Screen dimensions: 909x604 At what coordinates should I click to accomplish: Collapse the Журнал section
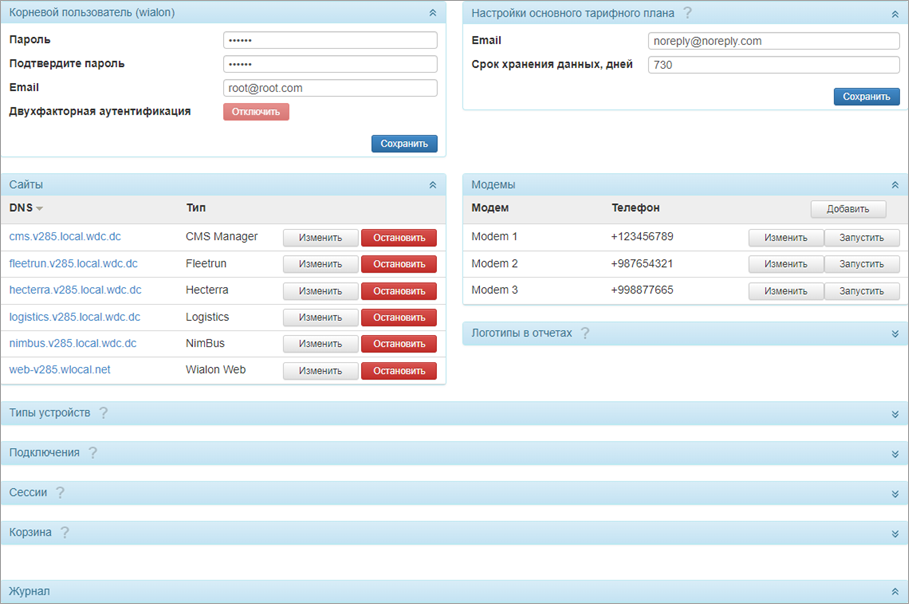[895, 592]
